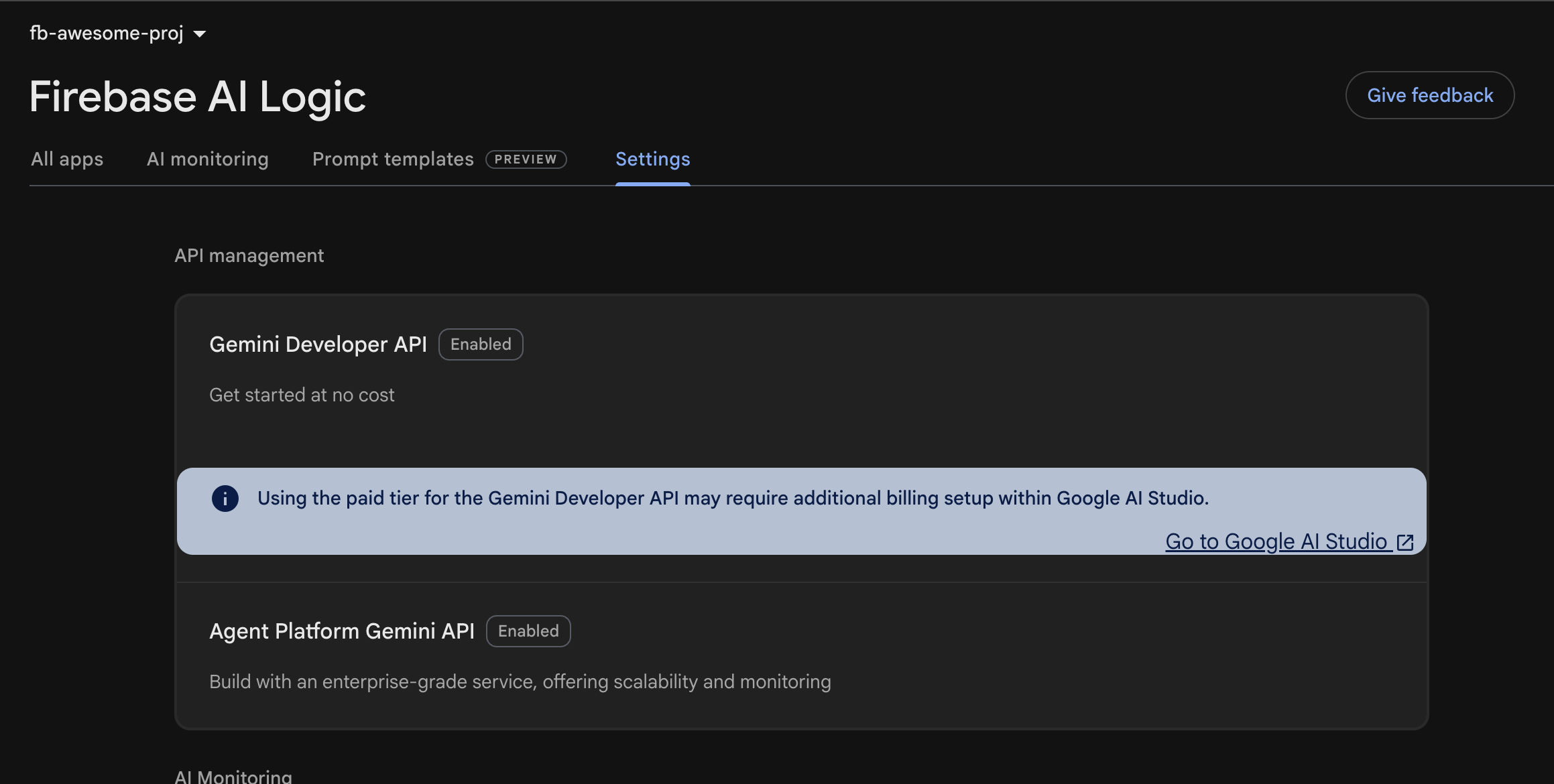Viewport: 1554px width, 784px height.
Task: Click the external-link icon beside Google AI Studio
Action: point(1405,542)
